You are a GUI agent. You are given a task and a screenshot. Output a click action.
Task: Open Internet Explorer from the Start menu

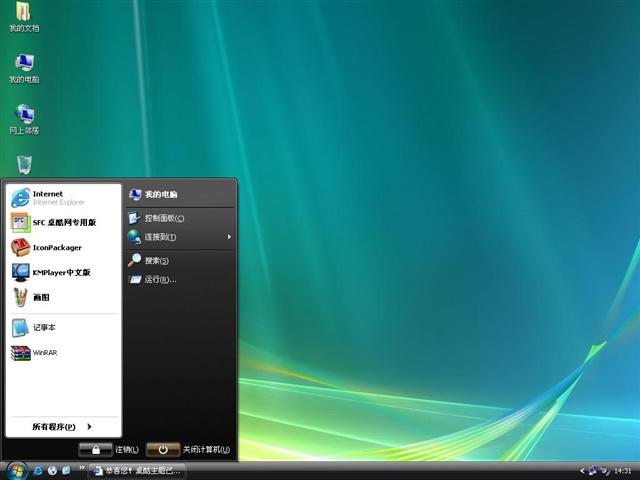47,197
